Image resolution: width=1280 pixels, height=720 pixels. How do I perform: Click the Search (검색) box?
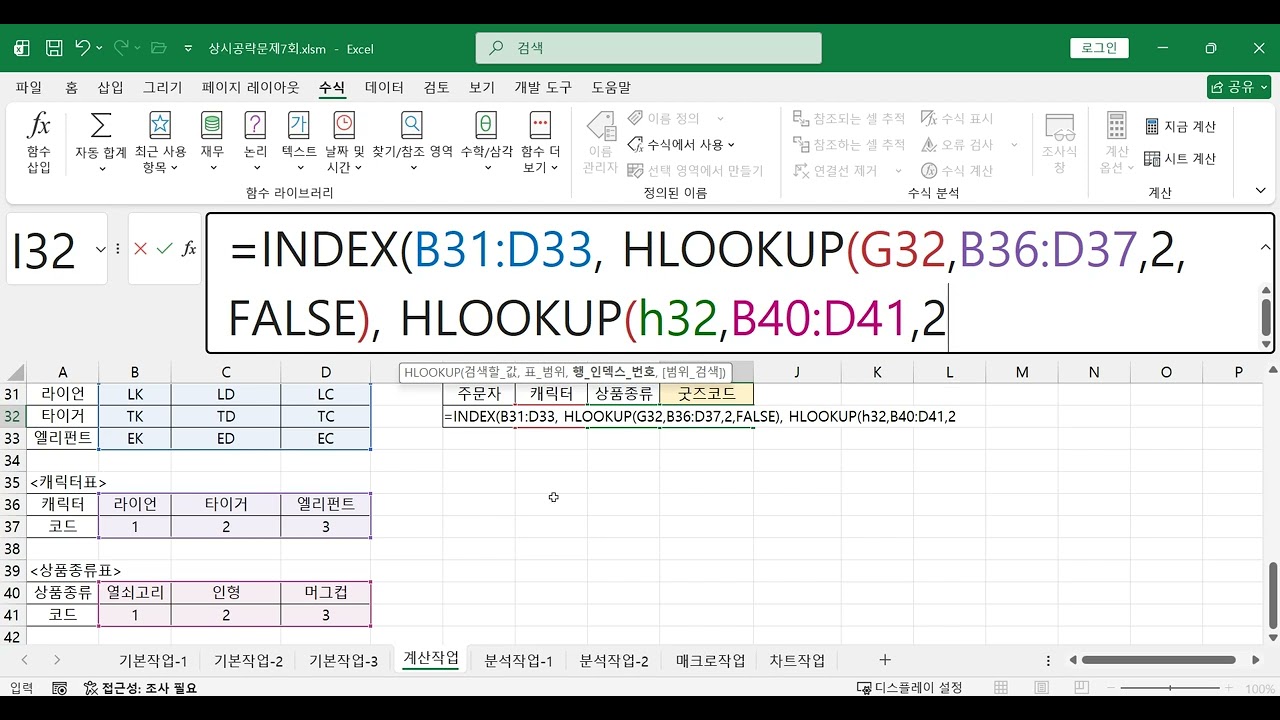coord(648,48)
